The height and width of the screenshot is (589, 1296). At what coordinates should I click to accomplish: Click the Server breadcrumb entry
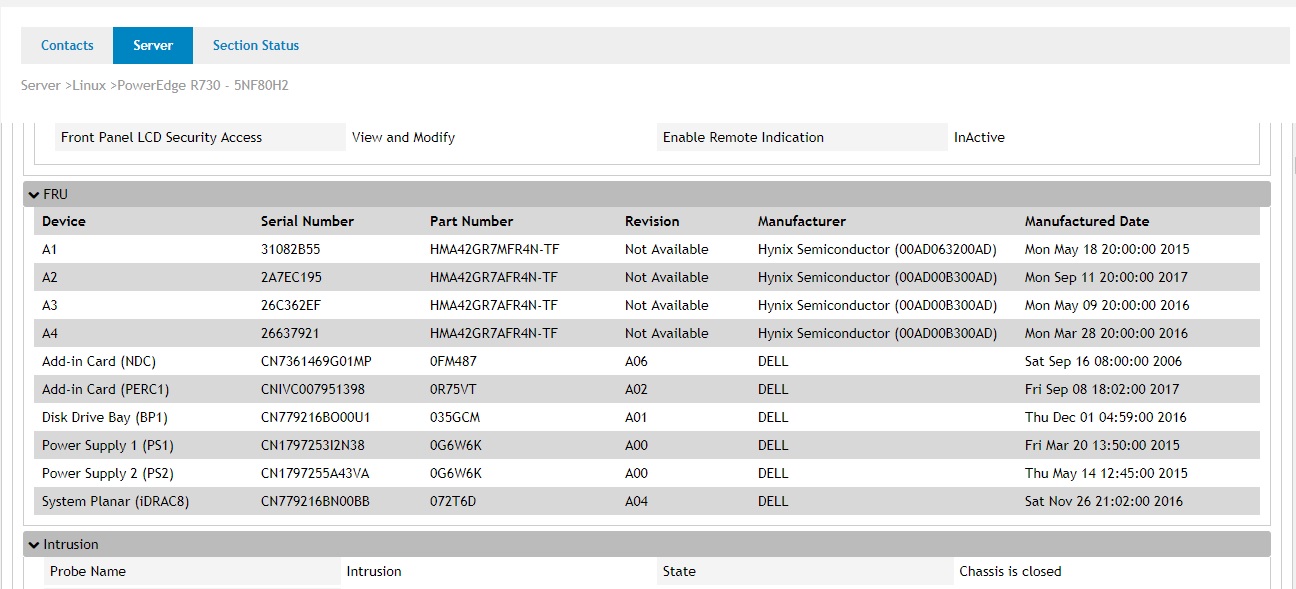tap(39, 85)
